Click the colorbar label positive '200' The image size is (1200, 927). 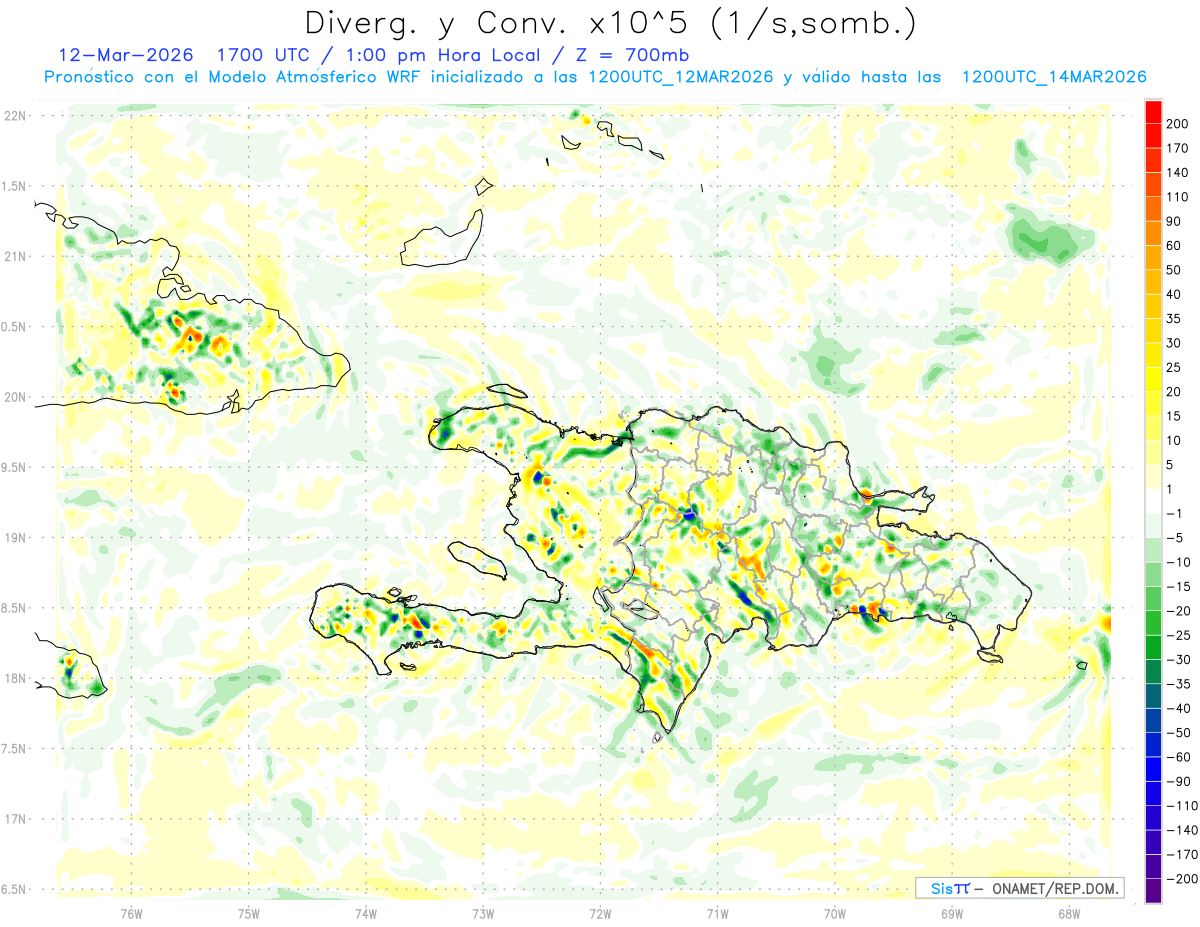(x=1178, y=124)
